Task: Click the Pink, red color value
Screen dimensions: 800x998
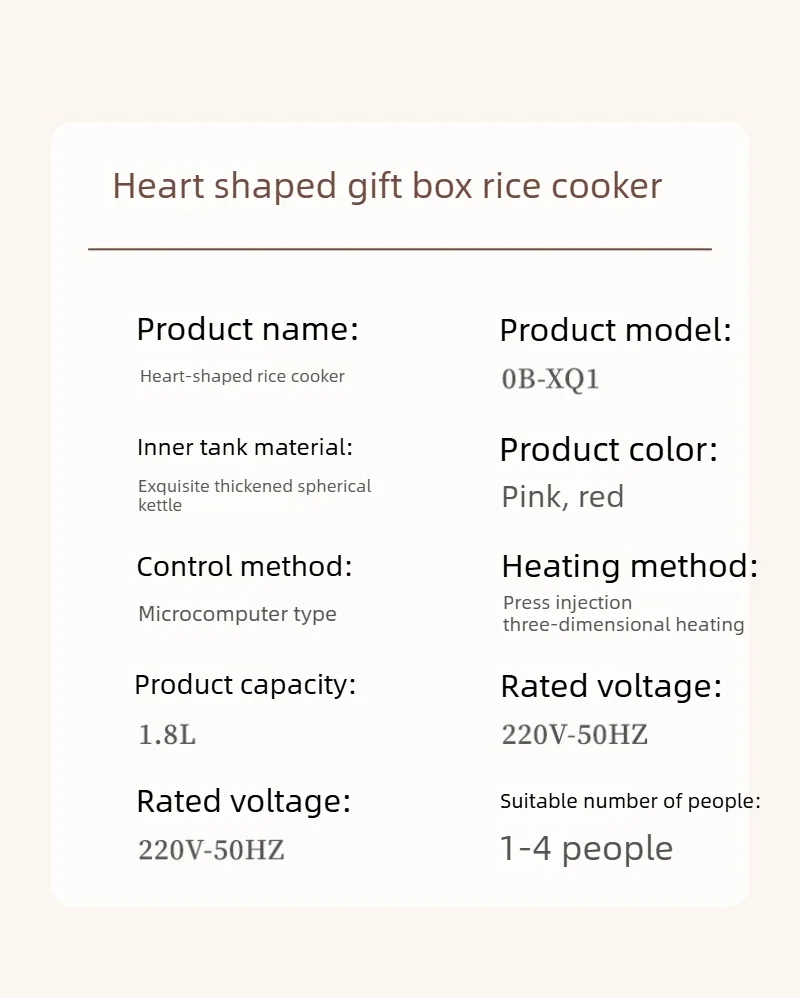Action: pyautogui.click(x=563, y=497)
